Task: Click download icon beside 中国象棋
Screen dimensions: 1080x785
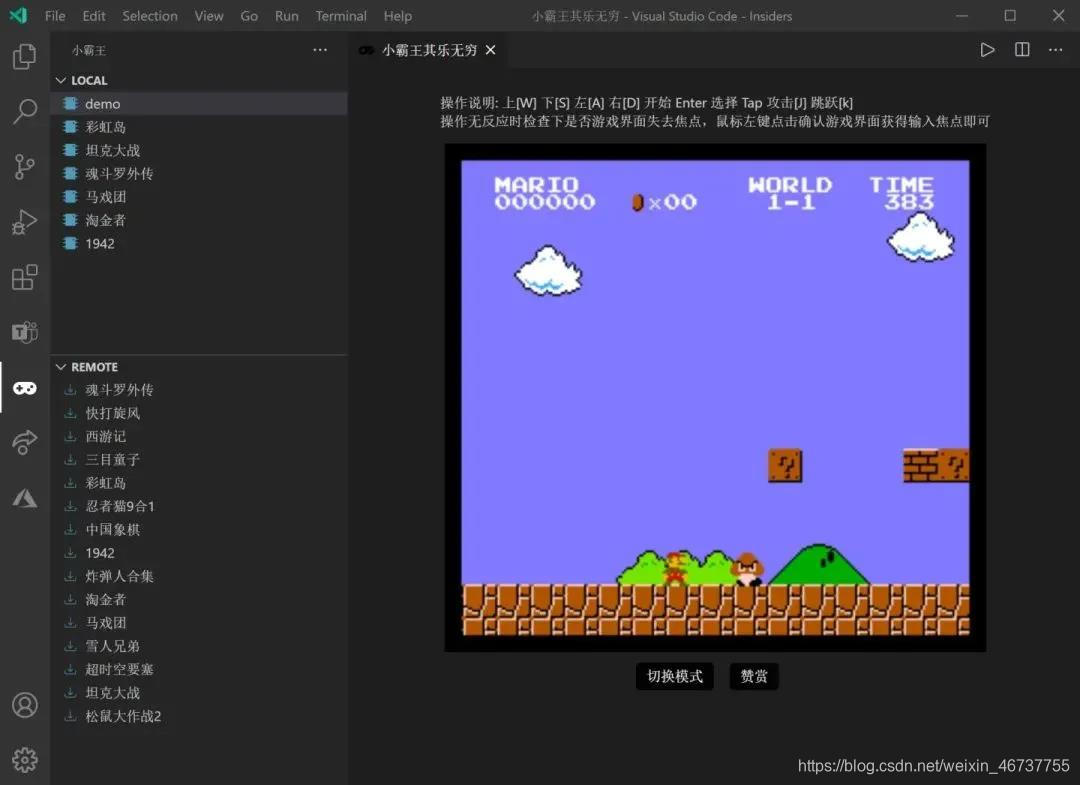Action: [70, 530]
